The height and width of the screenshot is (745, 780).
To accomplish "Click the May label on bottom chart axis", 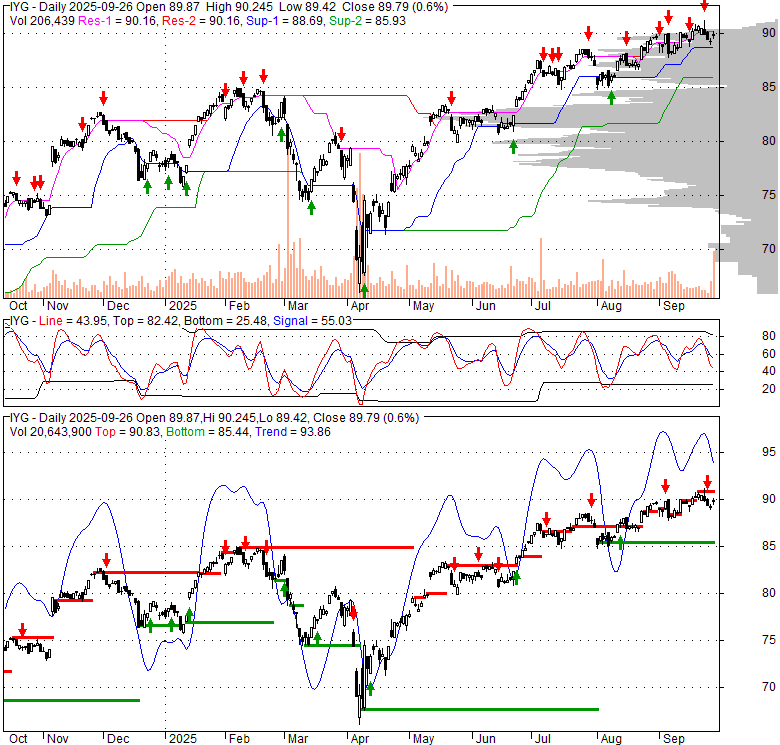I will 423,739.
